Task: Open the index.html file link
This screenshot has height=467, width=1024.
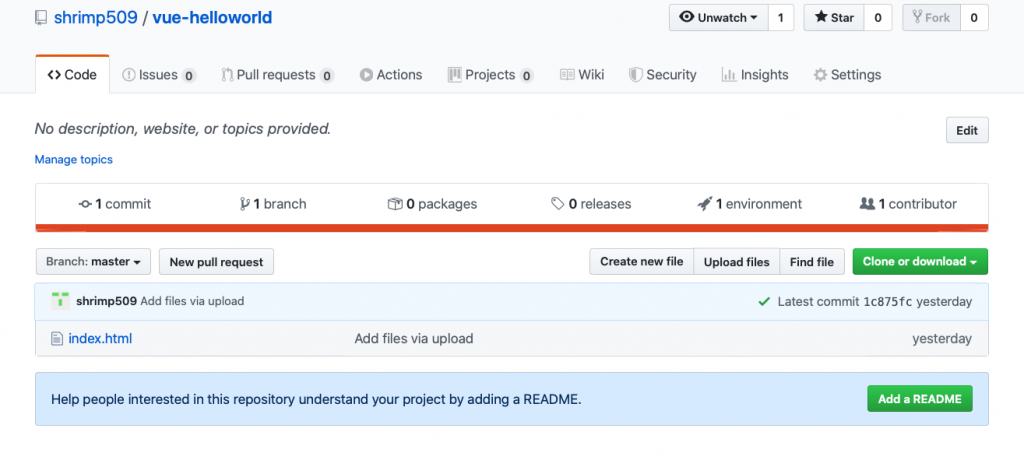Action: 100,339
